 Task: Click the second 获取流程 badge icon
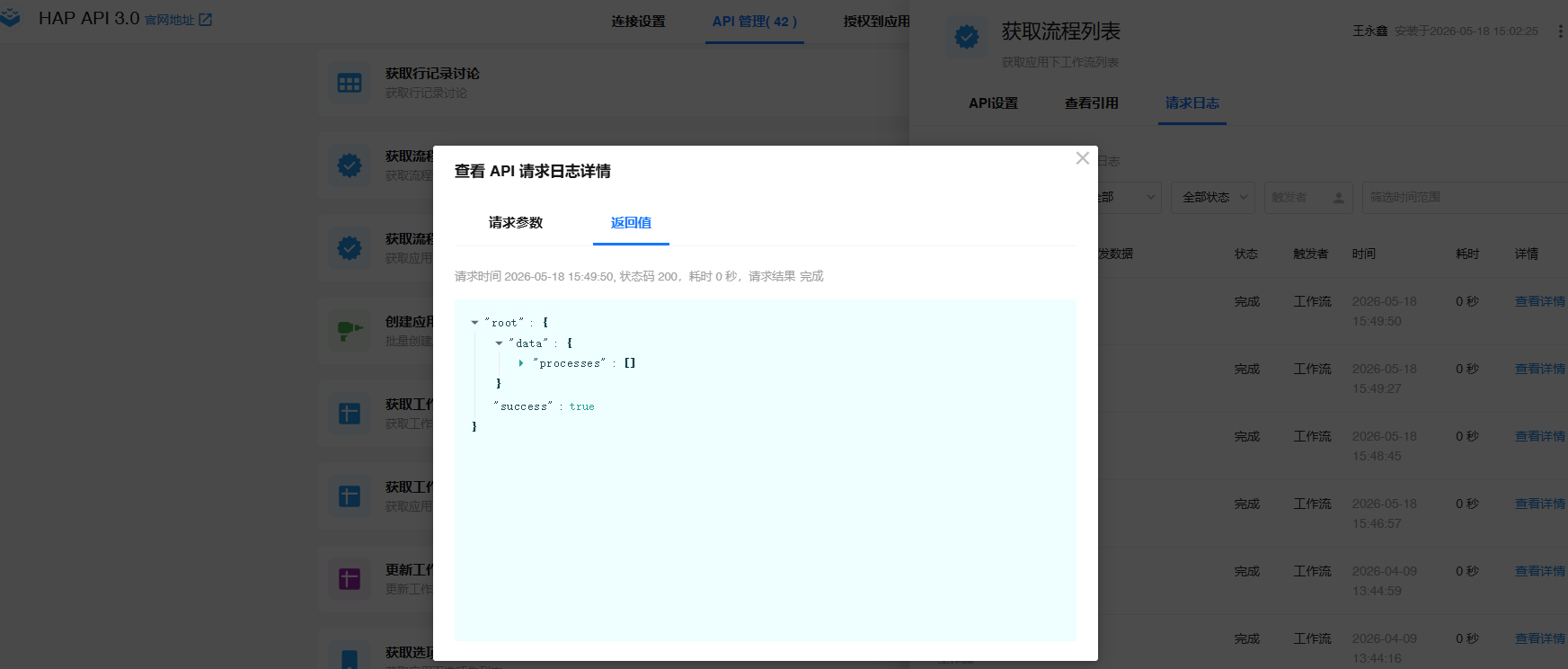(x=350, y=248)
